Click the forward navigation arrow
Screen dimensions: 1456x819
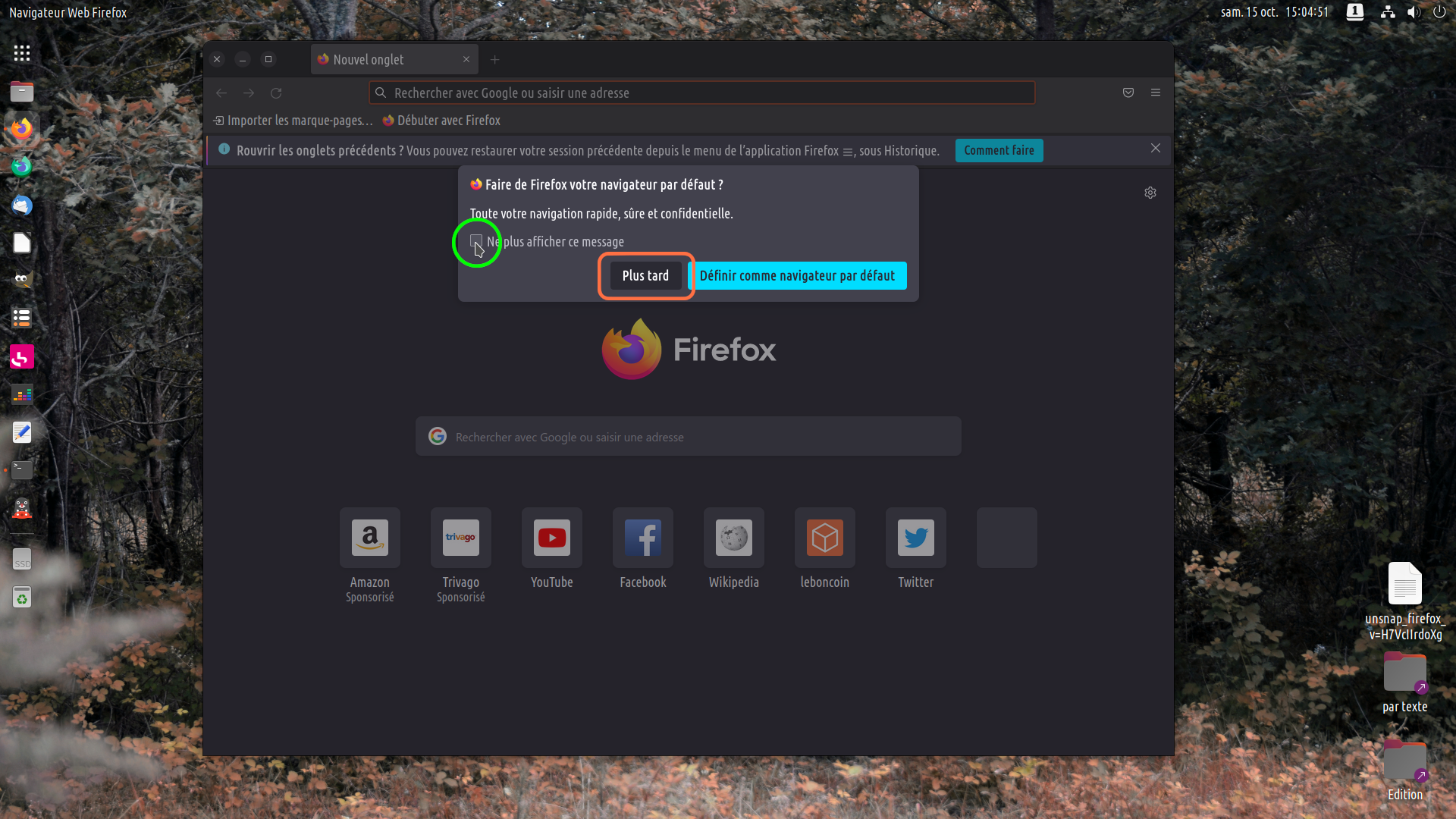tap(249, 93)
